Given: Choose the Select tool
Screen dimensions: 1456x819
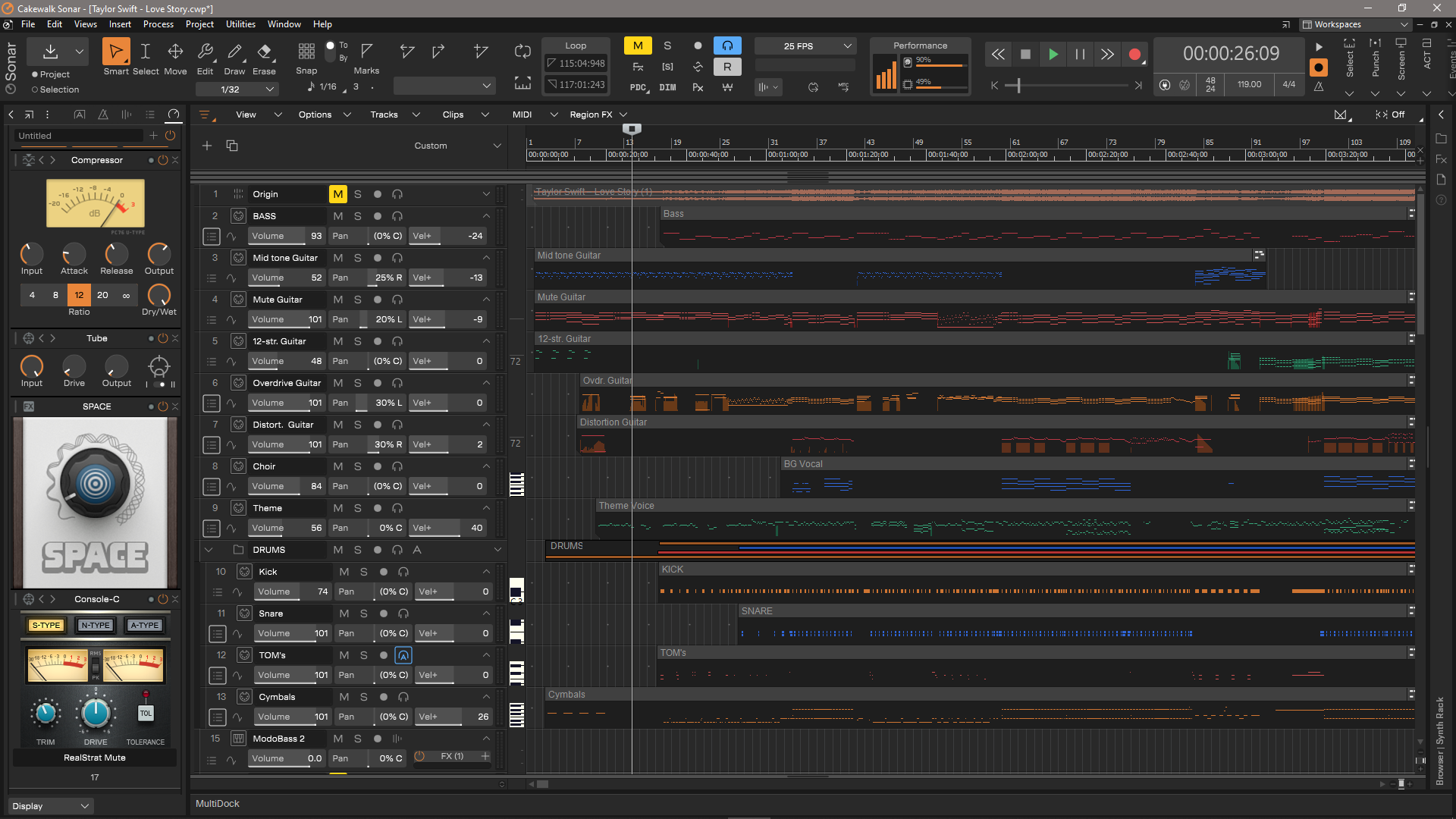Looking at the screenshot, I should coord(146,52).
